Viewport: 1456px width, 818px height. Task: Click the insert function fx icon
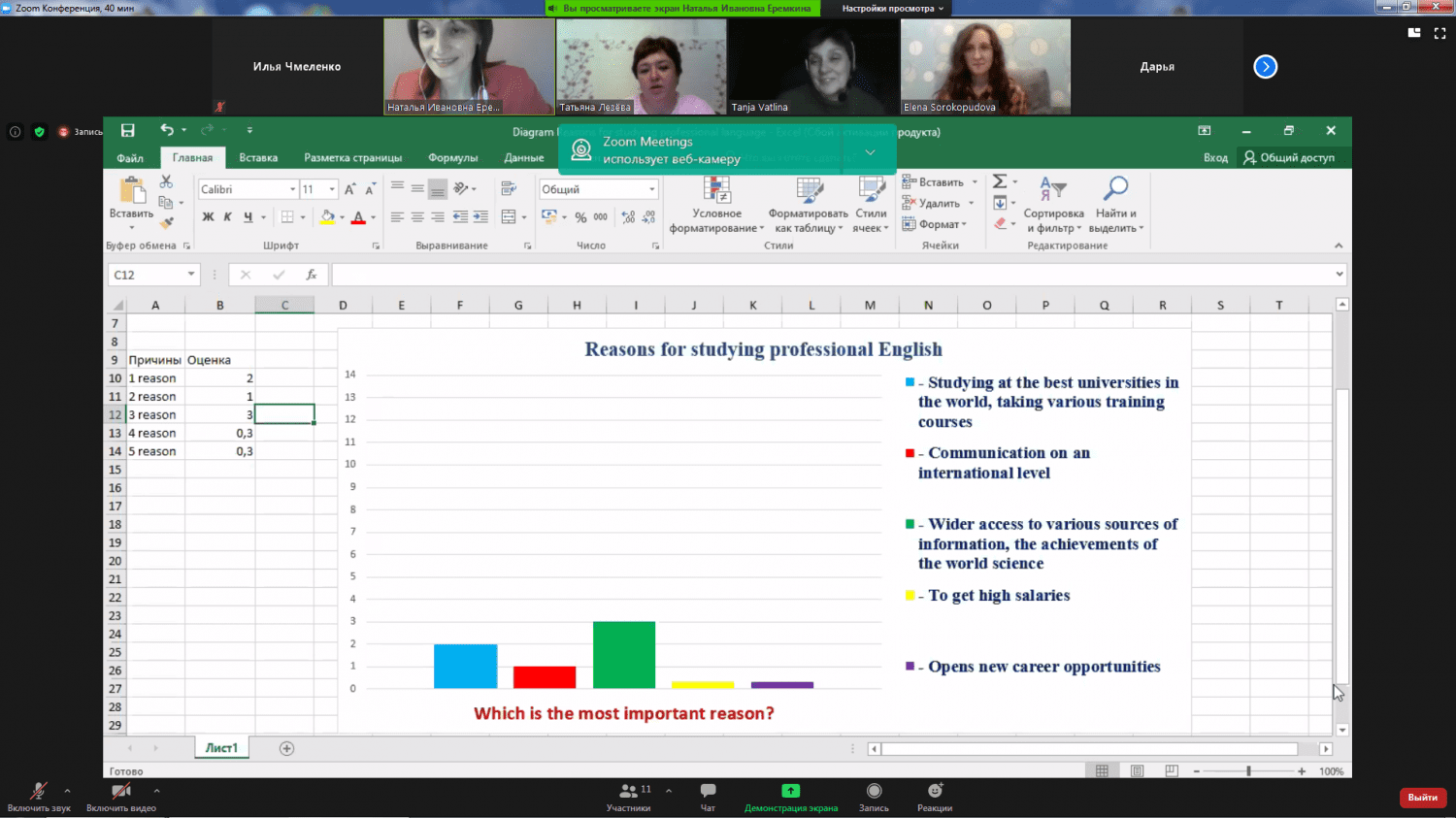312,275
